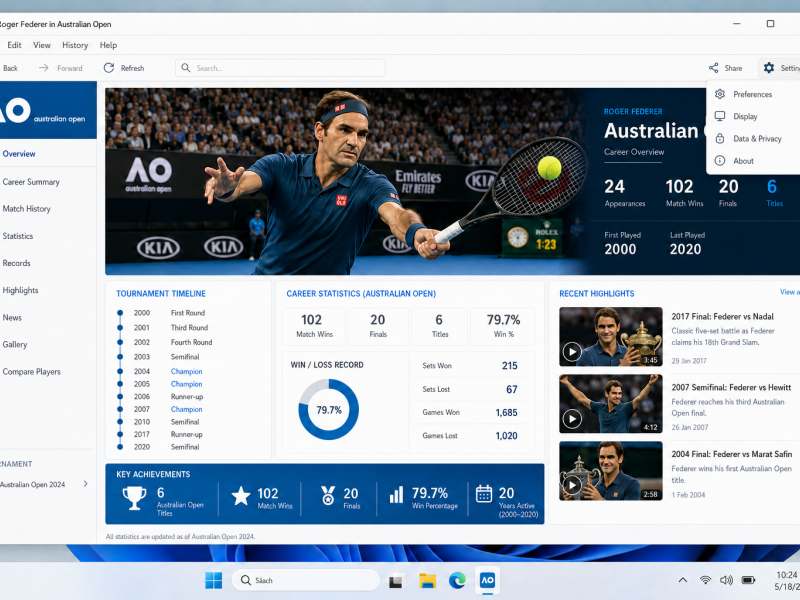Click the volume speaker icon in tray
This screenshot has width=800, height=600.
click(726, 580)
